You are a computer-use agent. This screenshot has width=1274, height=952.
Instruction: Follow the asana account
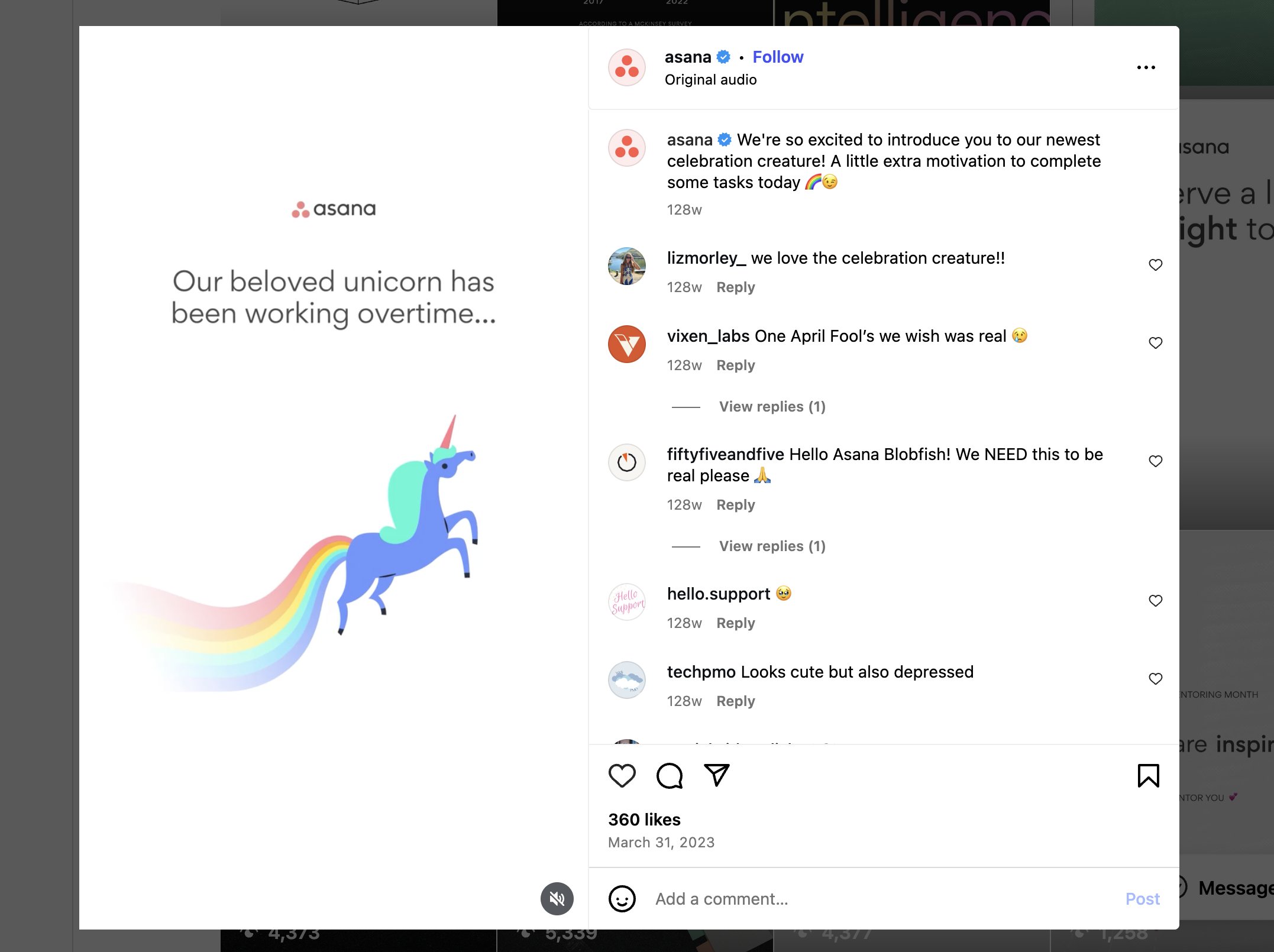point(778,57)
